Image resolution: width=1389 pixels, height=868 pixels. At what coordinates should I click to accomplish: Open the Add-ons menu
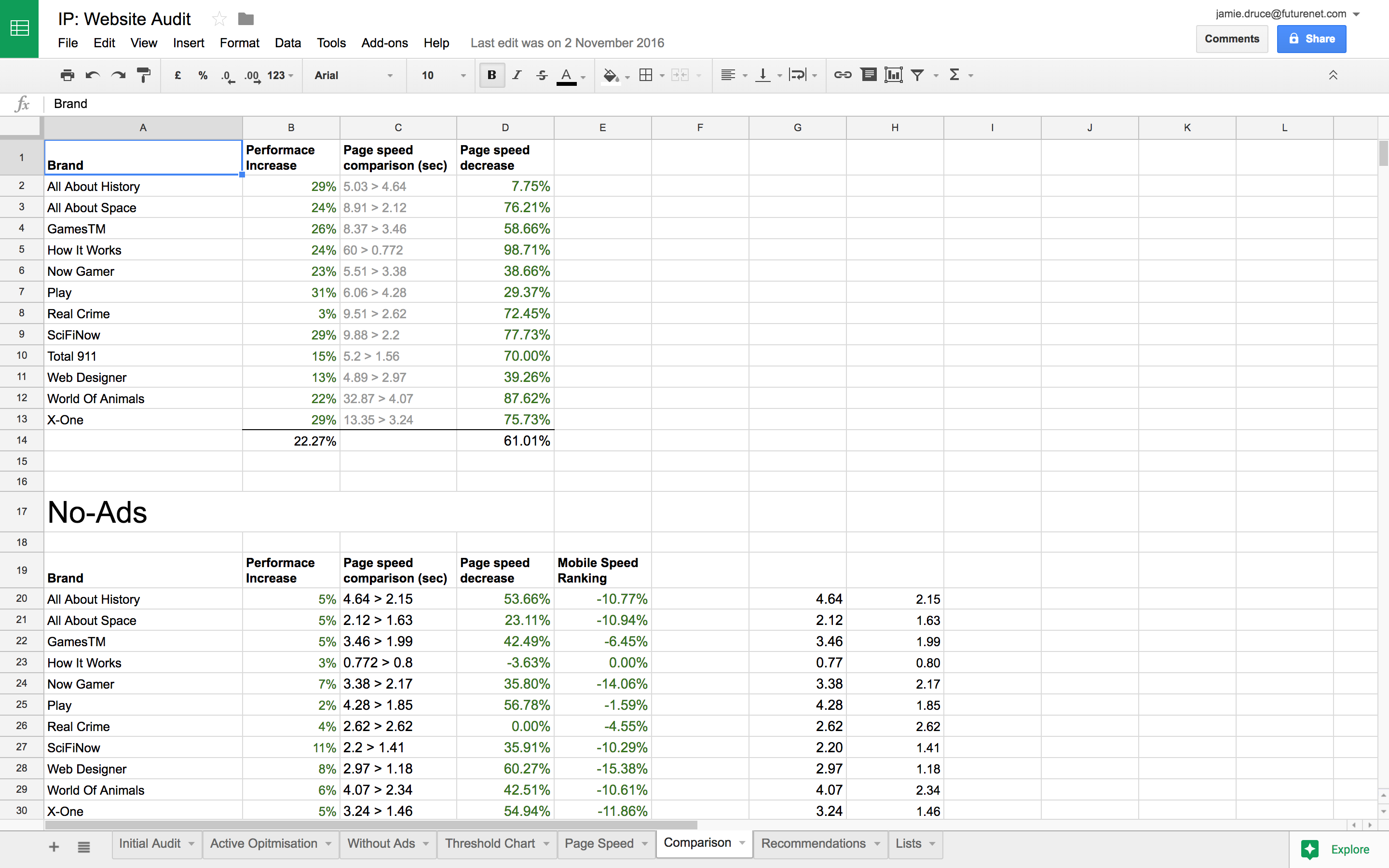pos(384,43)
